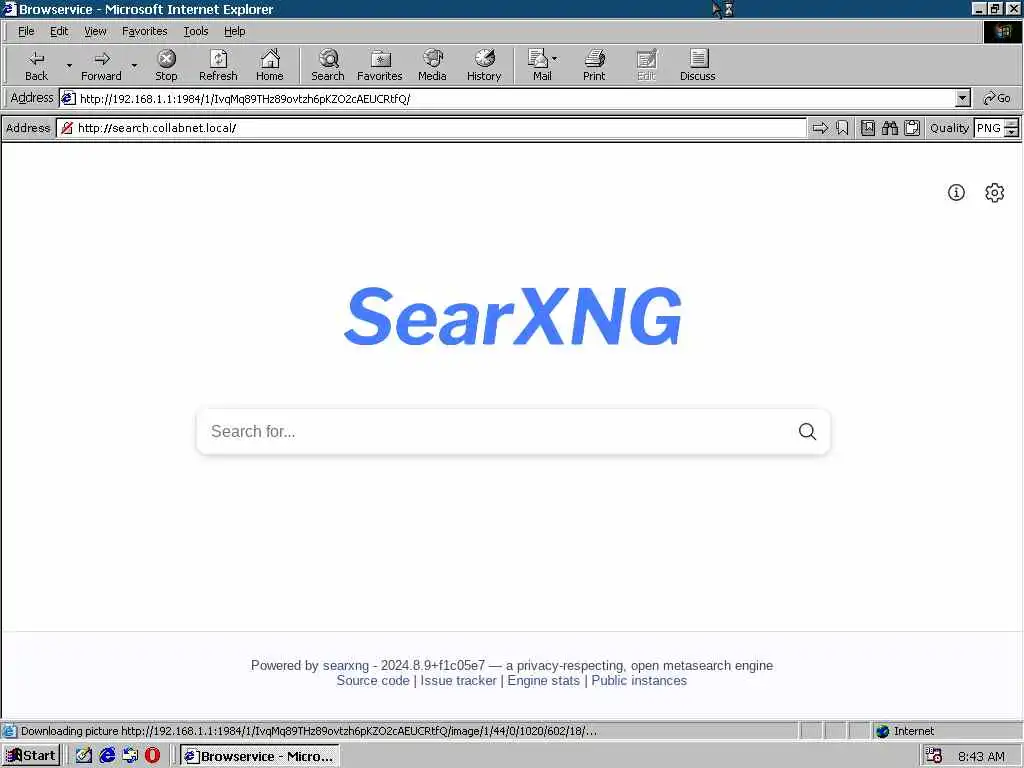Click the Back toolbar button
1024x768 pixels.
pyautogui.click(x=37, y=65)
